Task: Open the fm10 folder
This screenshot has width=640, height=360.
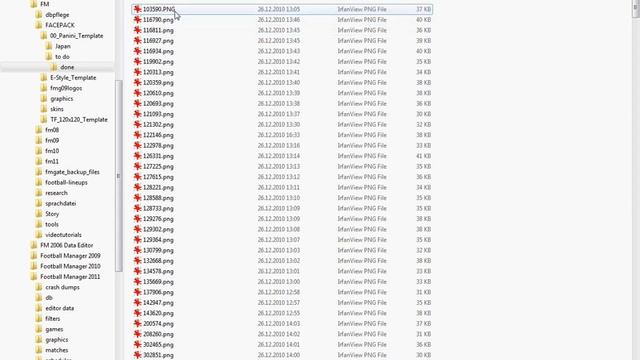Action: pyautogui.click(x=52, y=151)
